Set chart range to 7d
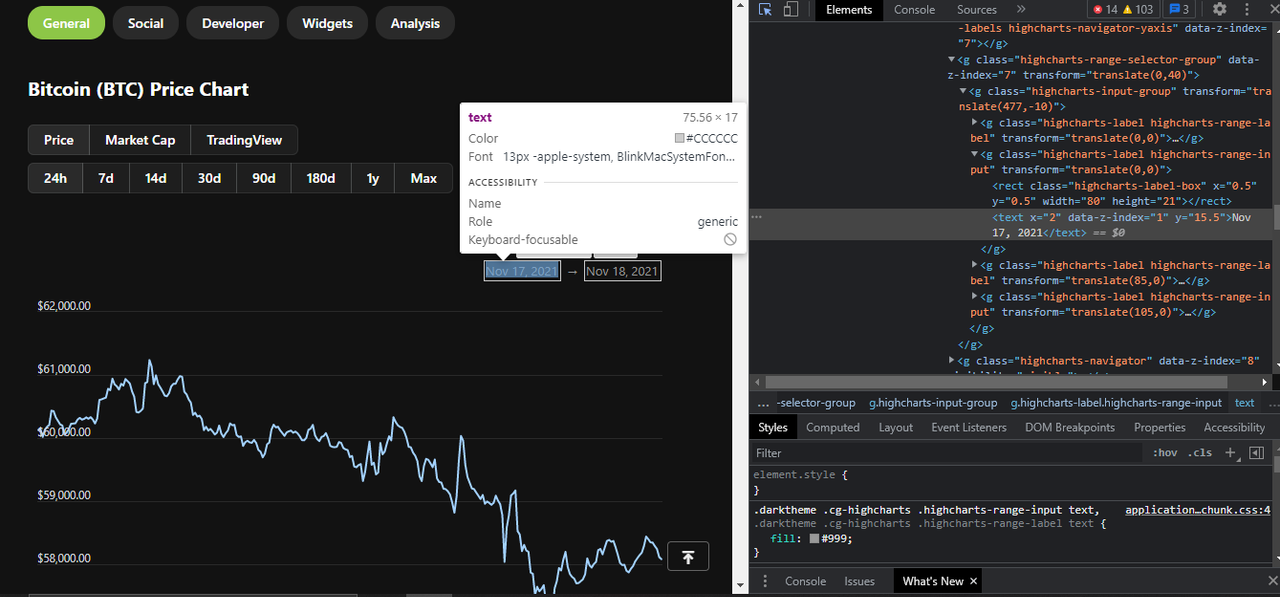This screenshot has height=597, width=1280. coord(106,178)
